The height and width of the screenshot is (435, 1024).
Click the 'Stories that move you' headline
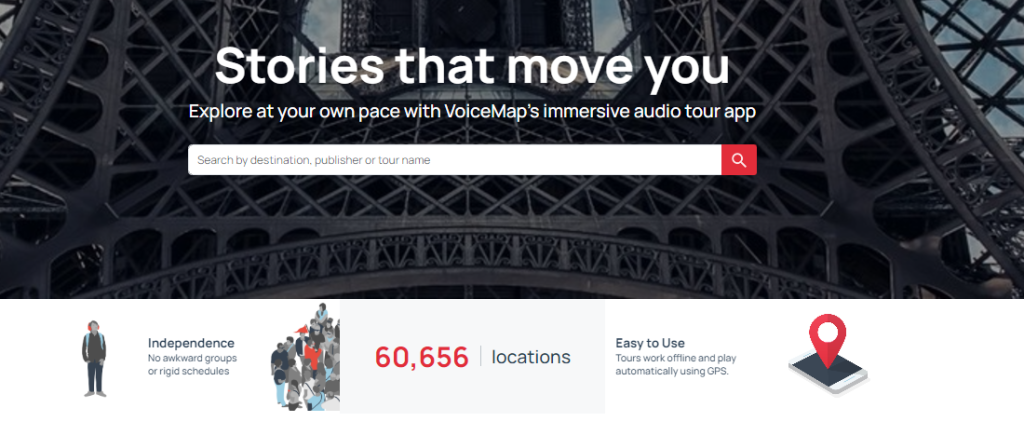click(x=472, y=66)
